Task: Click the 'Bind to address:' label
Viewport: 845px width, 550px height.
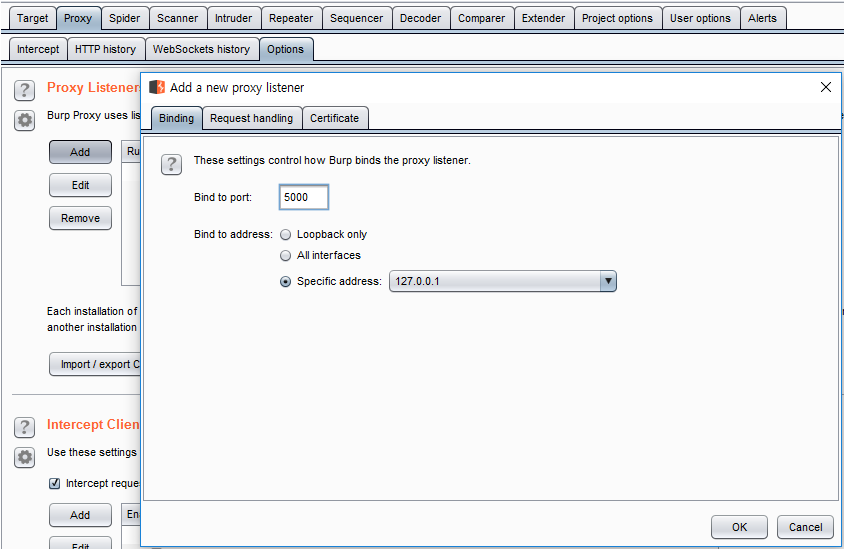Action: tap(233, 235)
